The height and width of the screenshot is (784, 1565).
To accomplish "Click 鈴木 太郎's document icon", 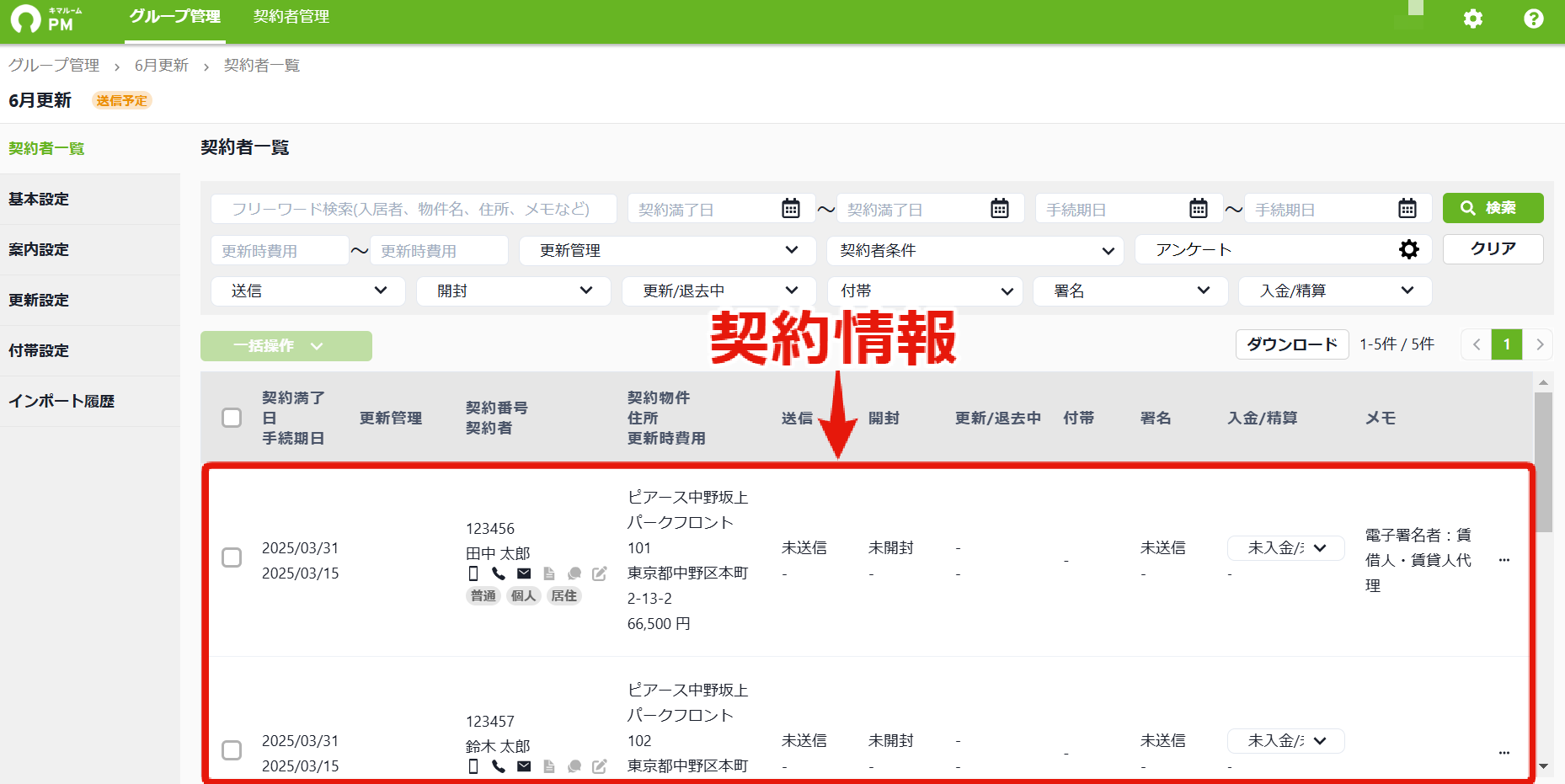I will click(549, 766).
